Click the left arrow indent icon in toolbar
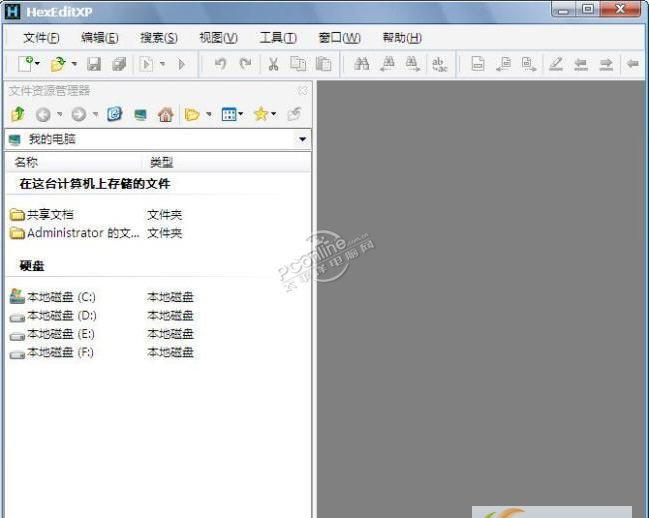The image size is (649, 518). tap(581, 64)
